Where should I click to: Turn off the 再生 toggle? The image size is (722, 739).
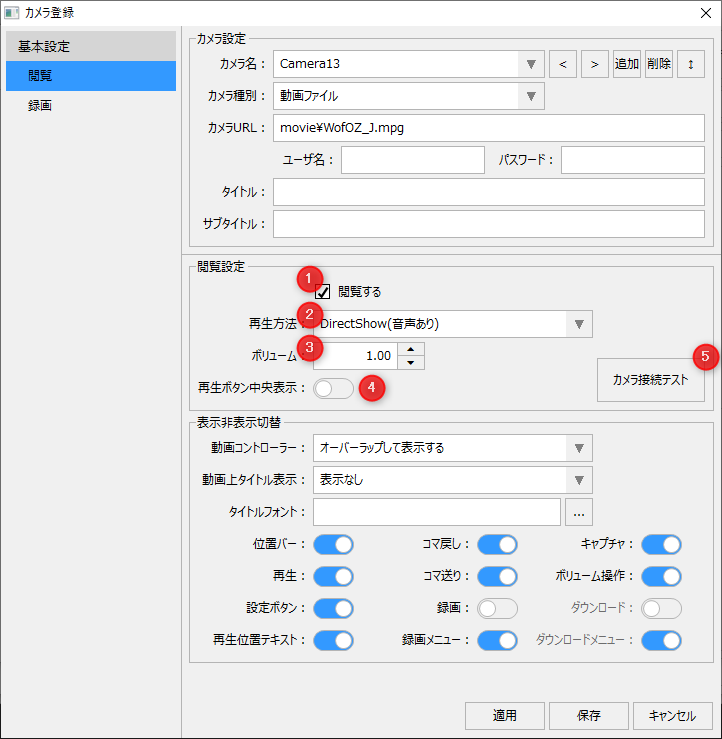(333, 576)
